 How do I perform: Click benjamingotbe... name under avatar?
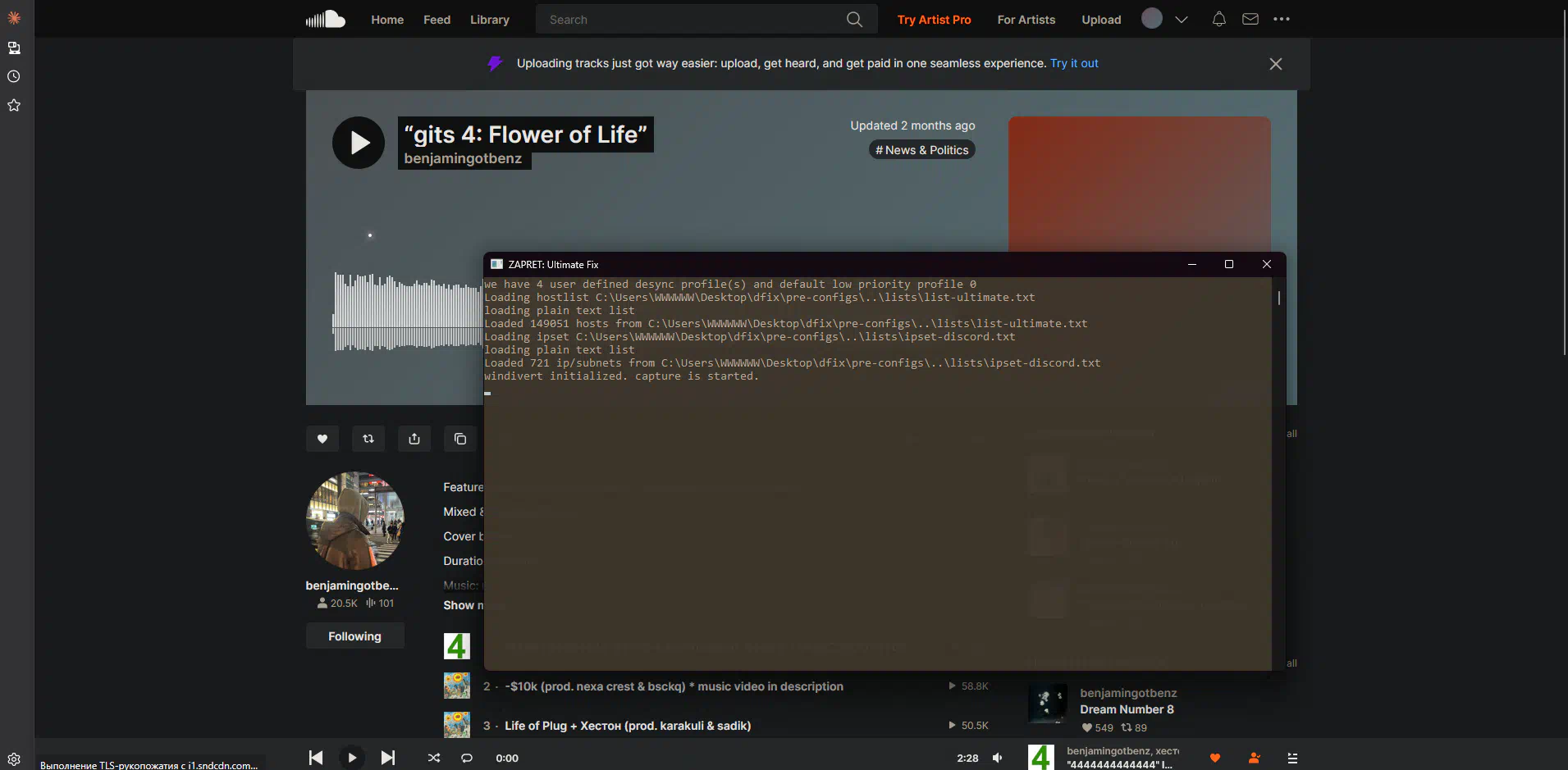(x=352, y=585)
